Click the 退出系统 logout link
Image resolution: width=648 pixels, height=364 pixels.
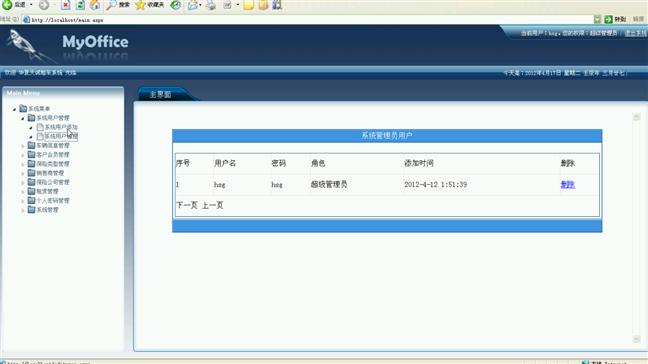click(636, 33)
